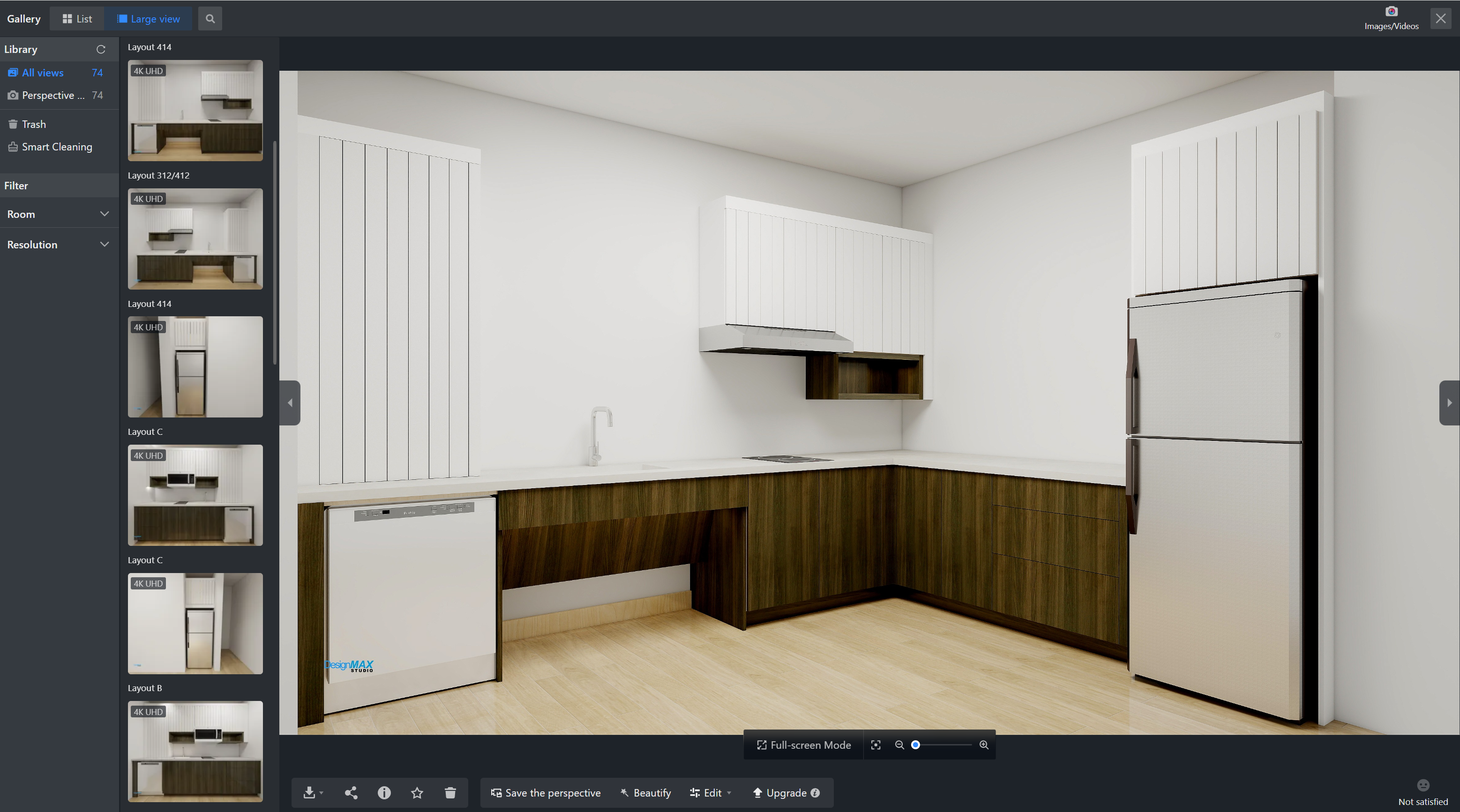
Task: Click the search magnifier icon
Action: tap(210, 19)
